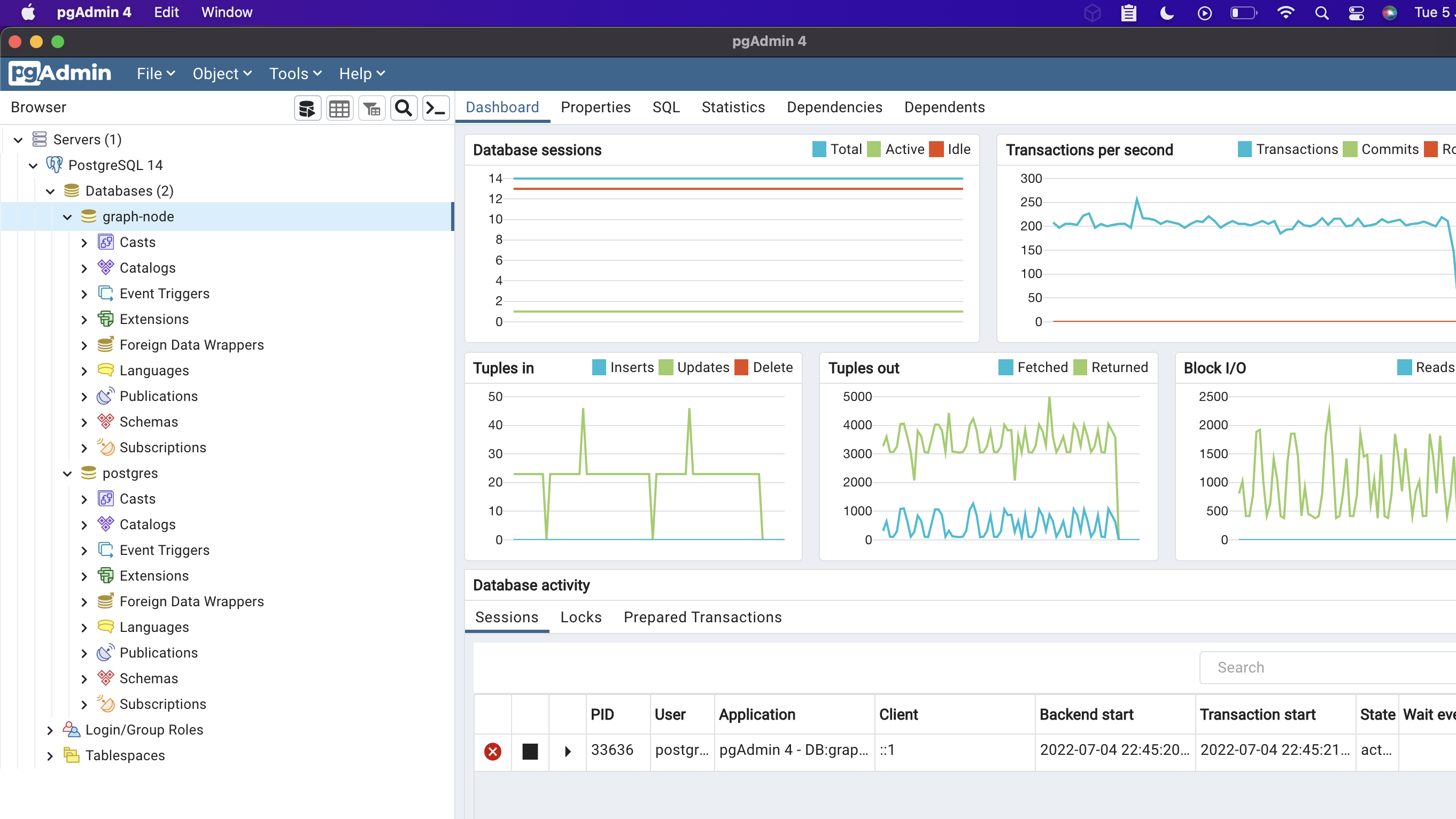Open macOS Edit menu
The width and height of the screenshot is (1456, 819).
(166, 12)
